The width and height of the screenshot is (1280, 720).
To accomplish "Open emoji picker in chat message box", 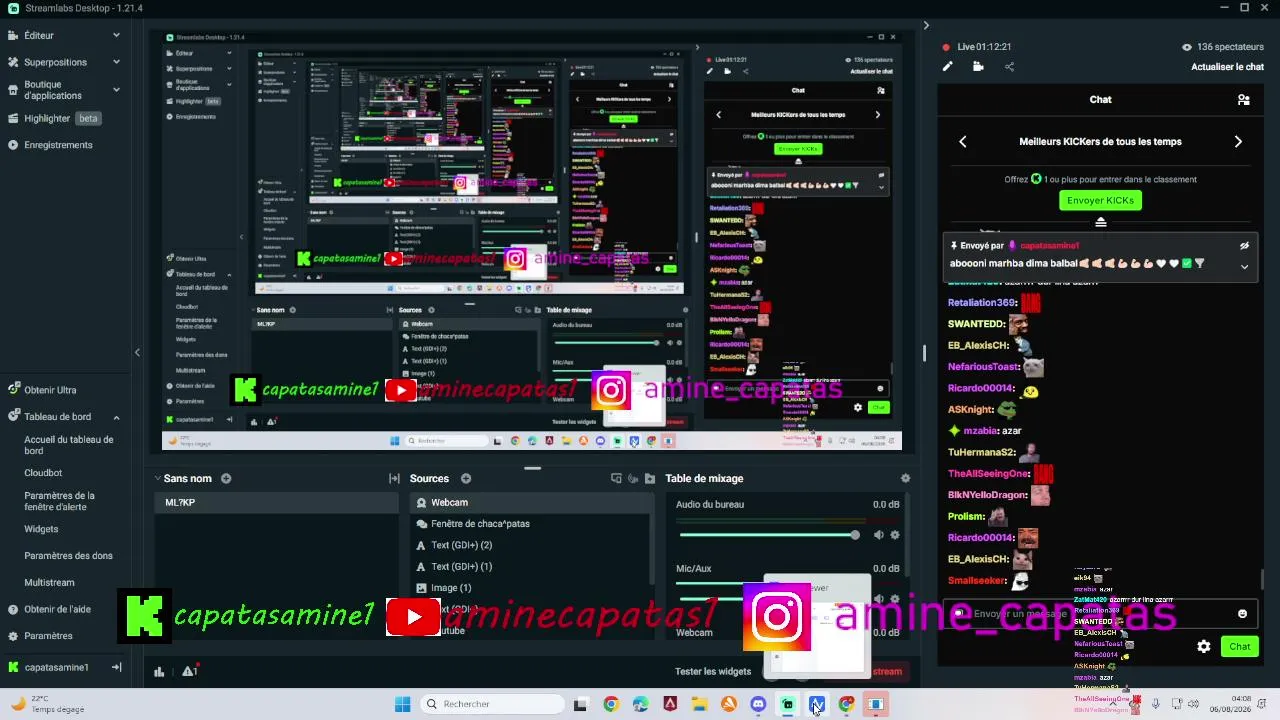I will [1243, 613].
